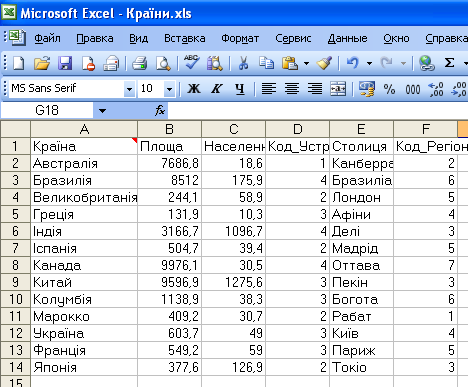Apply thousands separator 000 format
The width and height of the screenshot is (468, 387).
point(413,89)
